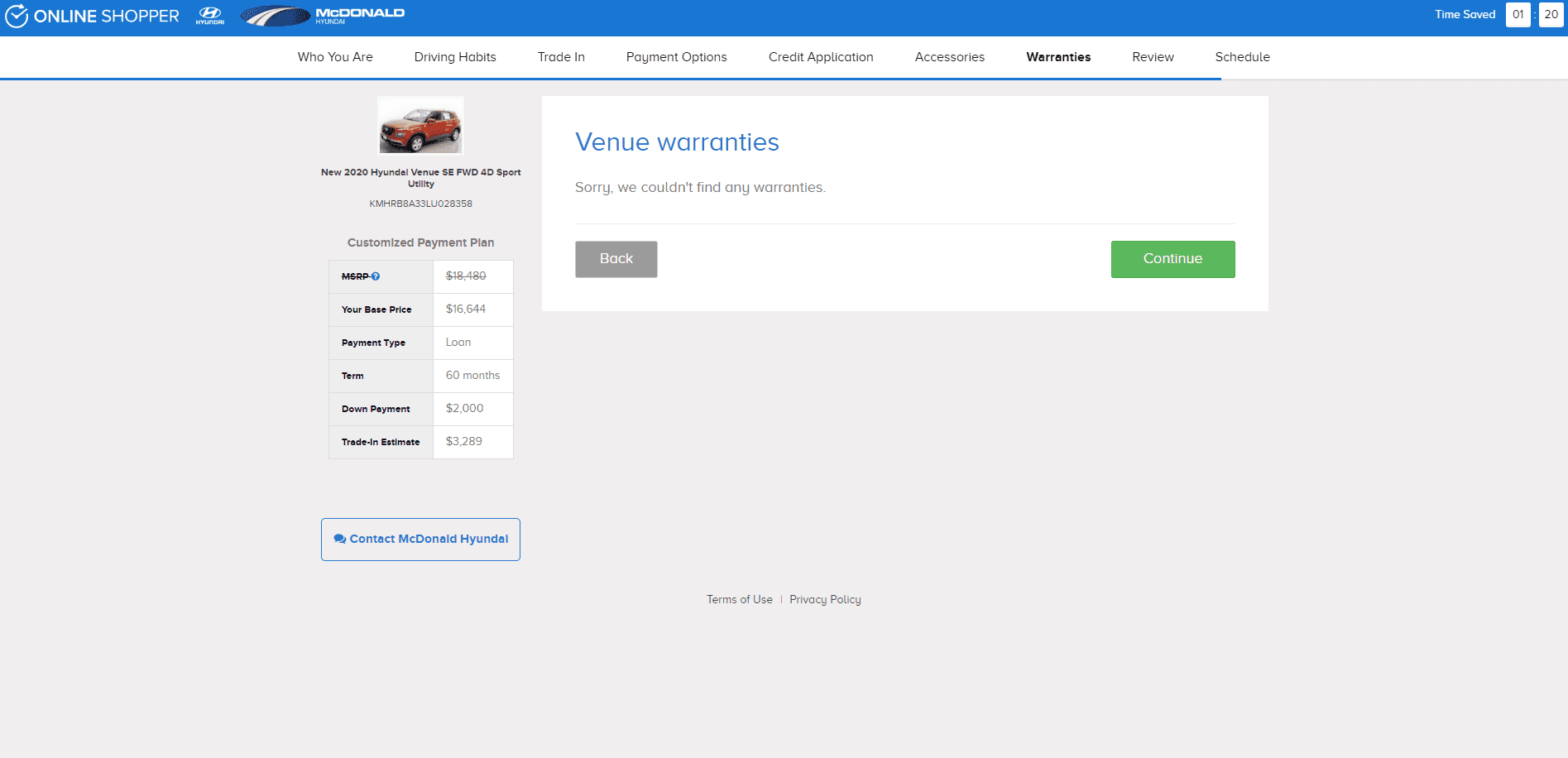
Task: Click the Payment Type value Loan
Action: tap(458, 343)
